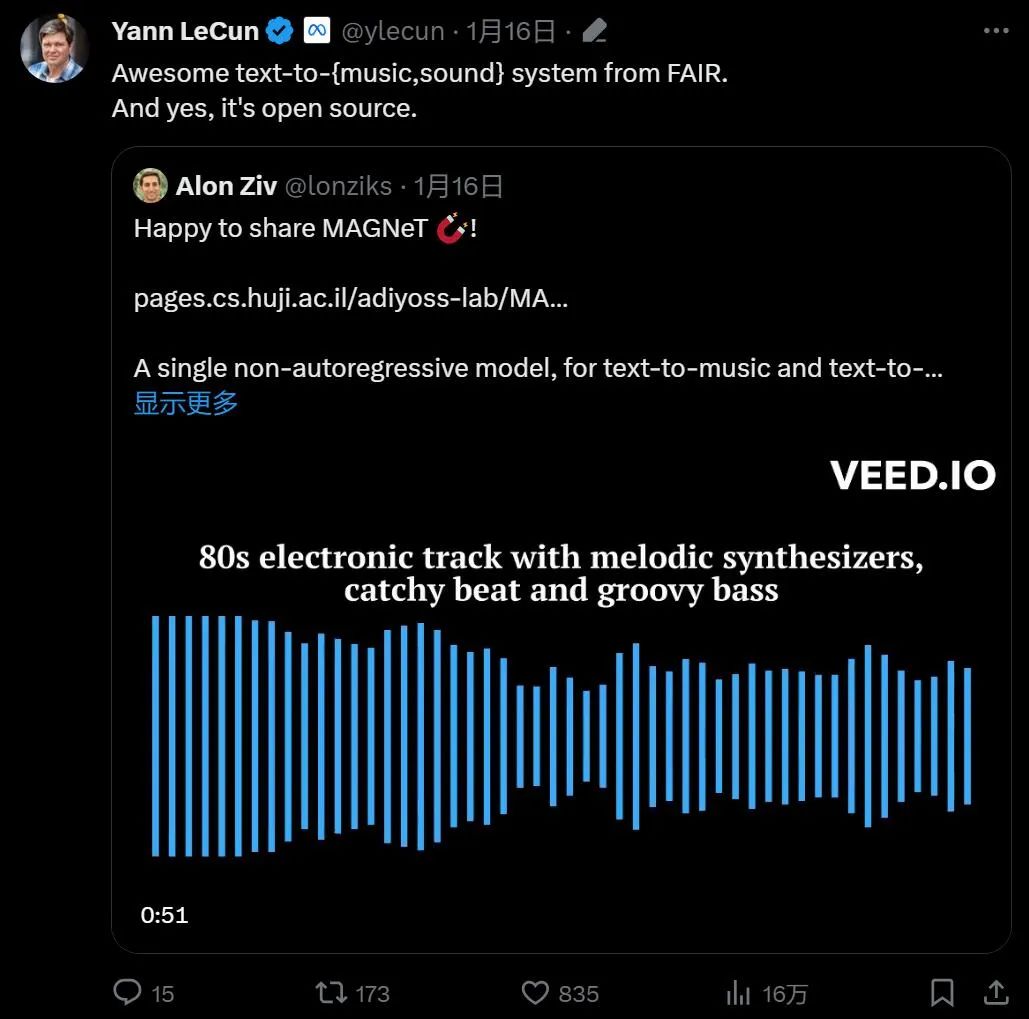Click the share upload icon
Image resolution: width=1029 pixels, height=1019 pixels.
[x=996, y=992]
